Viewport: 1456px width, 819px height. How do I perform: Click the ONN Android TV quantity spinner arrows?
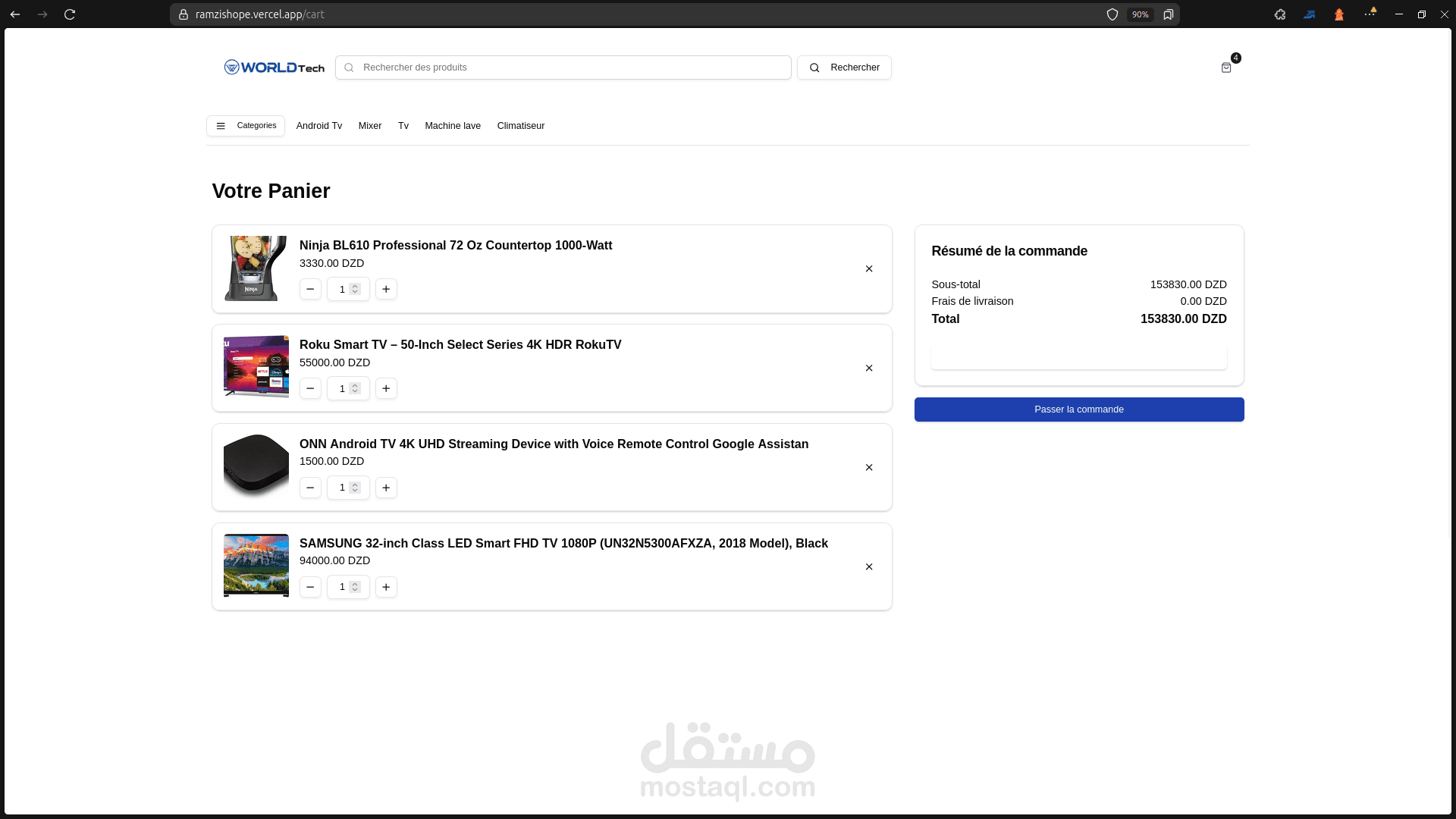tap(355, 488)
